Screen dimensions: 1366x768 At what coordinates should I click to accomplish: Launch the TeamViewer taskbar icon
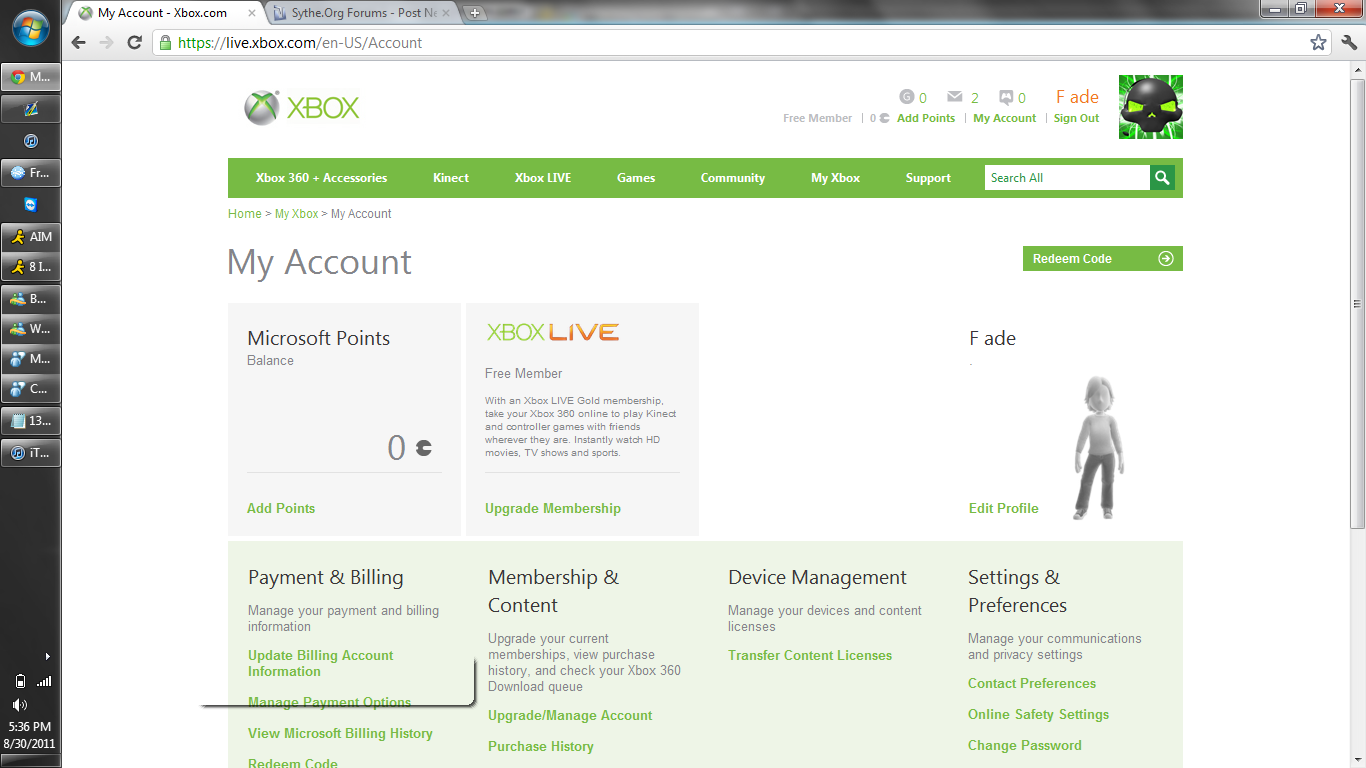pyautogui.click(x=30, y=204)
